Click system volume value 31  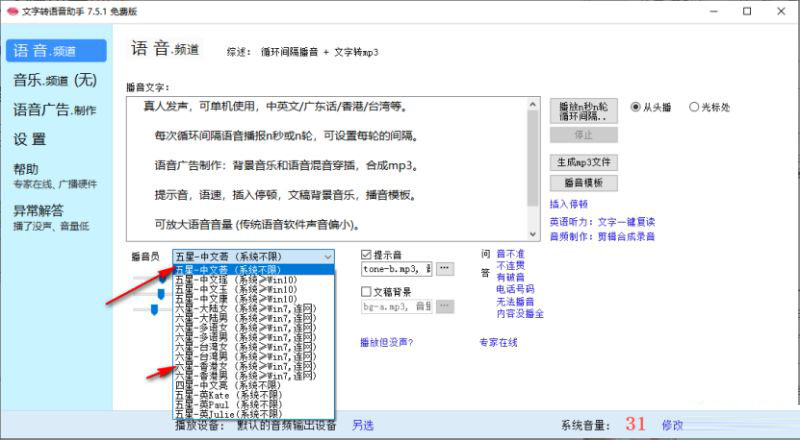[635, 424]
